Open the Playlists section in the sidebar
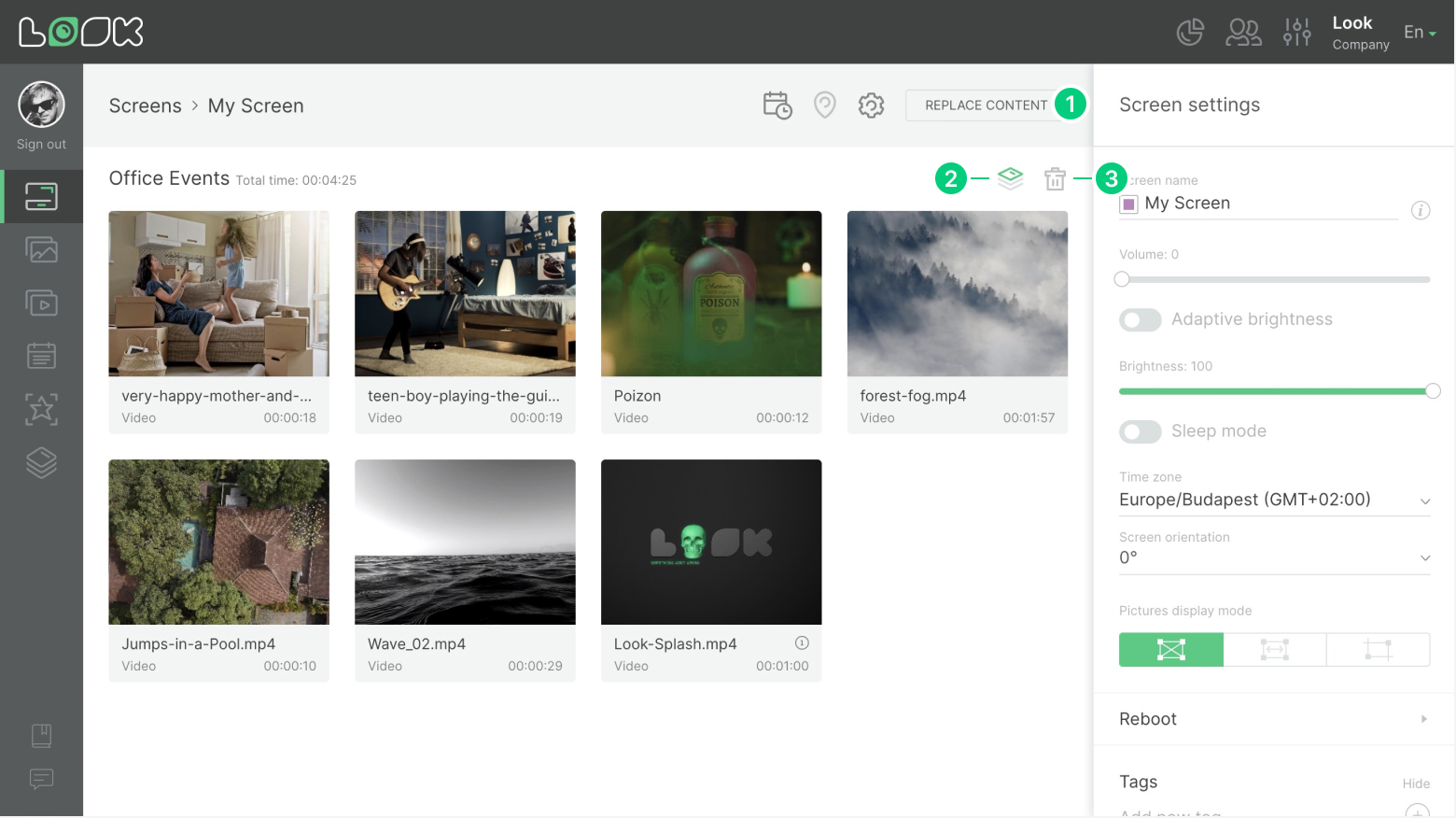Image resolution: width=1456 pixels, height=818 pixels. tap(41, 303)
